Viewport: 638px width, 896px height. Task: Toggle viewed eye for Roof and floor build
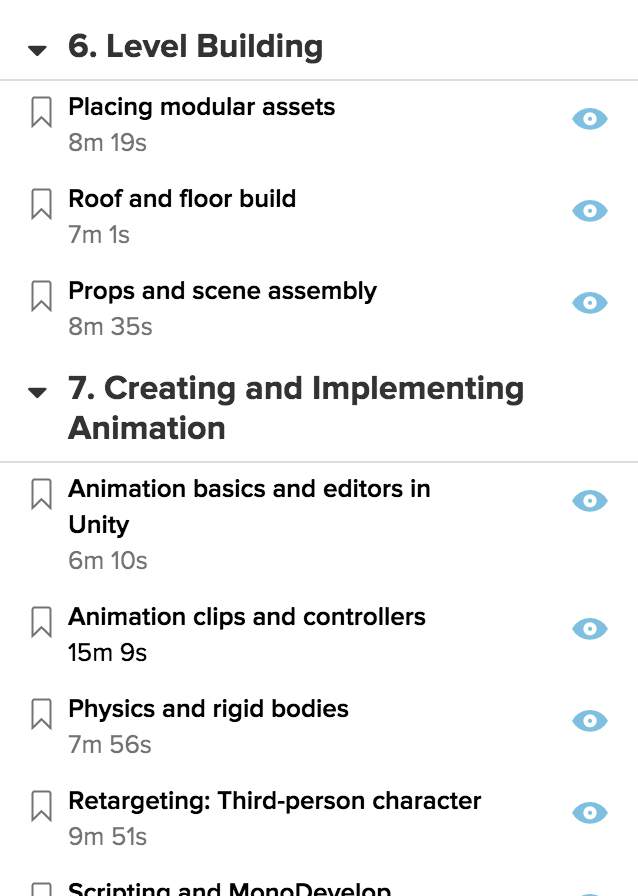point(589,211)
